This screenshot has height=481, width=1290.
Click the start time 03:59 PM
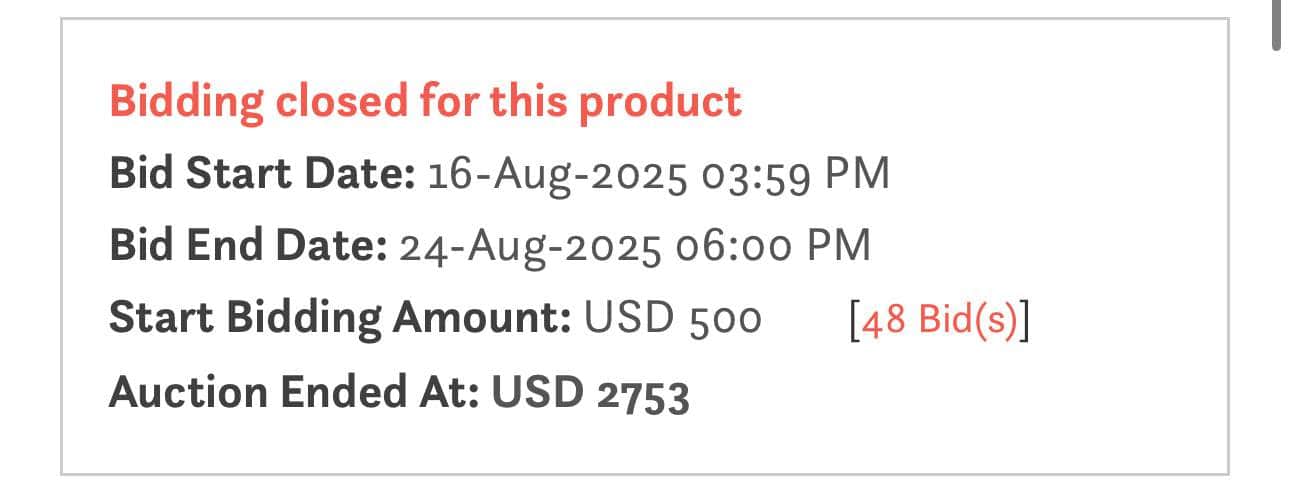794,175
